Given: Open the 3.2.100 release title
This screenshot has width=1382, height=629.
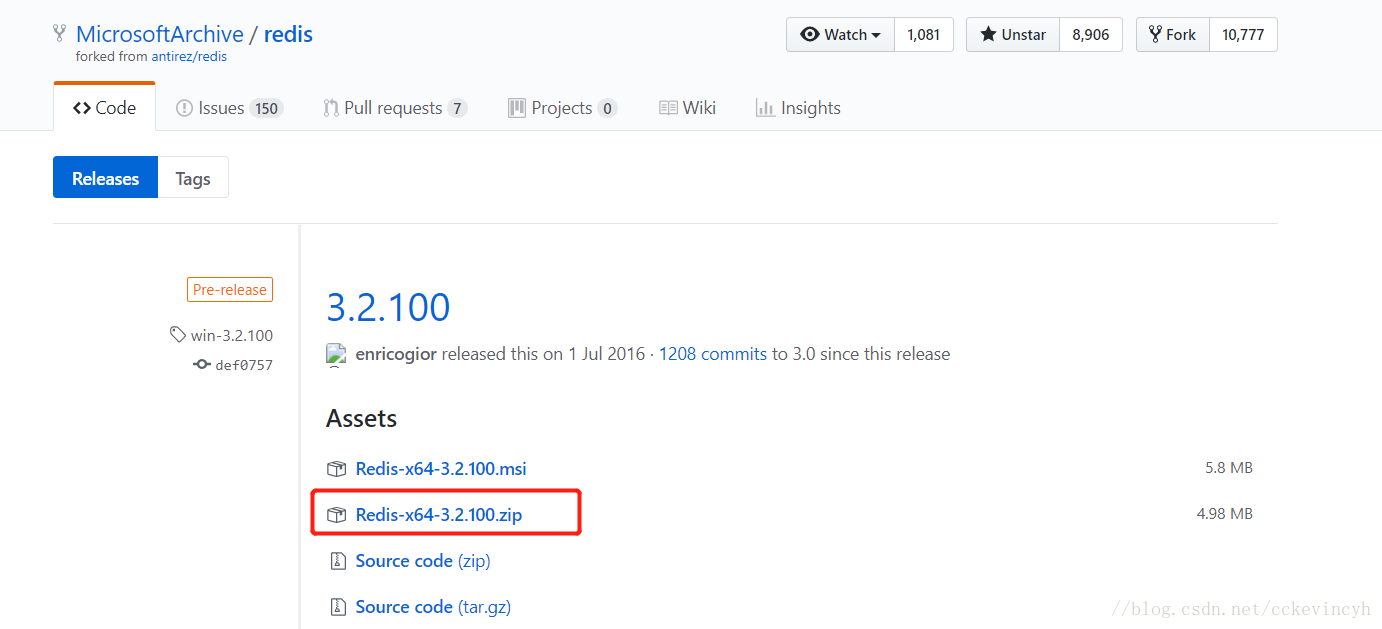Looking at the screenshot, I should 388,307.
